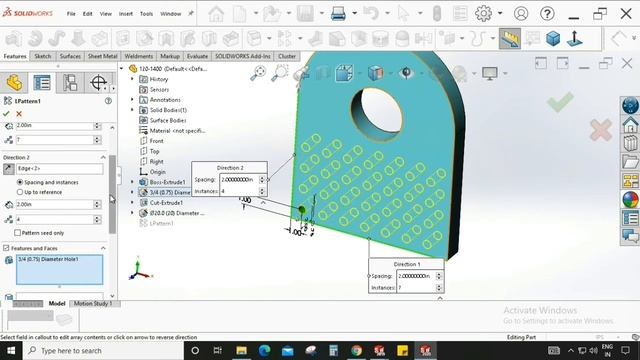Toggle Features and Faces checkbox
Image resolution: width=640 pixels, height=360 pixels.
point(6,248)
